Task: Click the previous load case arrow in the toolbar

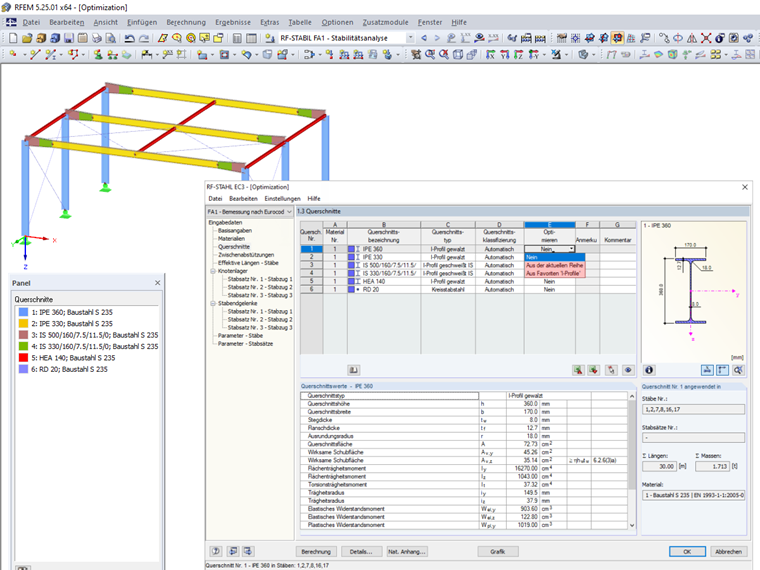Action: [424, 38]
